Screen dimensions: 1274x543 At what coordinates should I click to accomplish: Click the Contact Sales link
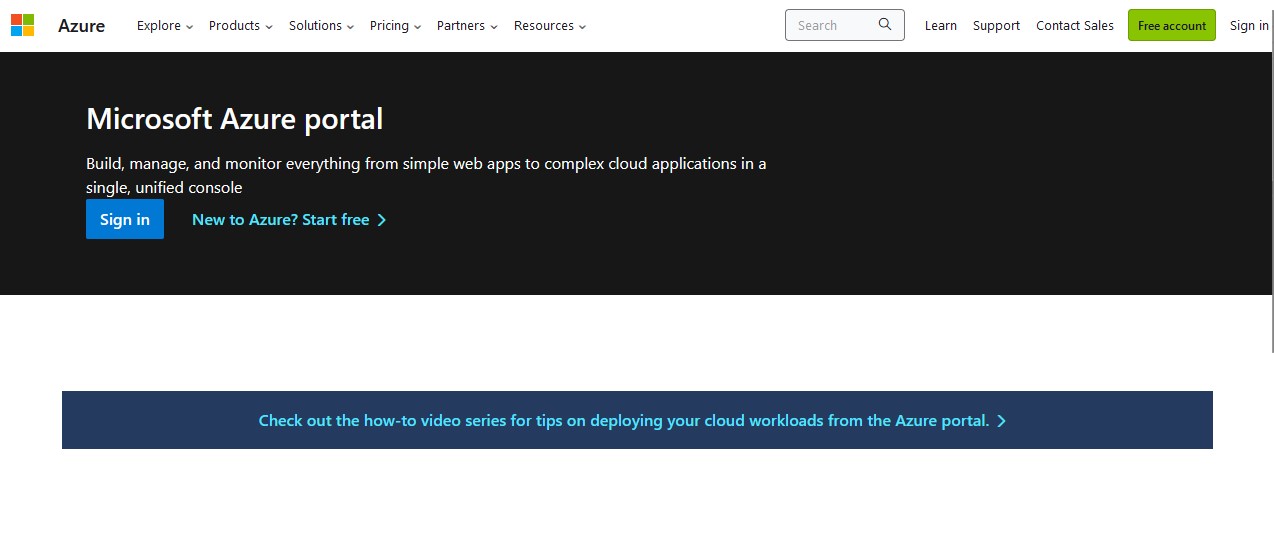tap(1075, 26)
